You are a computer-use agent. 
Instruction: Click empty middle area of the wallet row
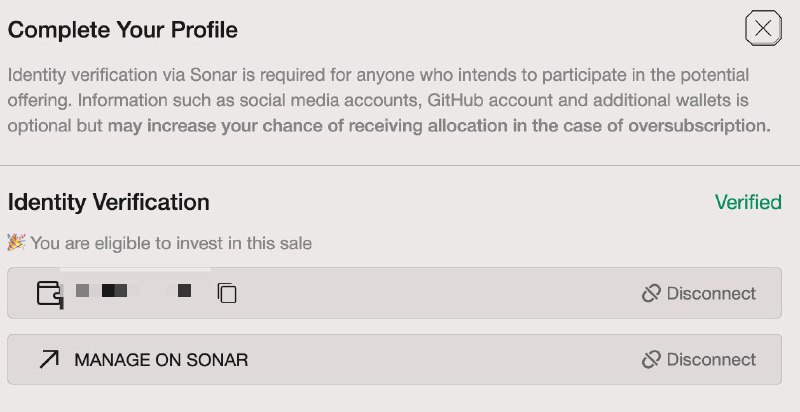click(x=430, y=293)
